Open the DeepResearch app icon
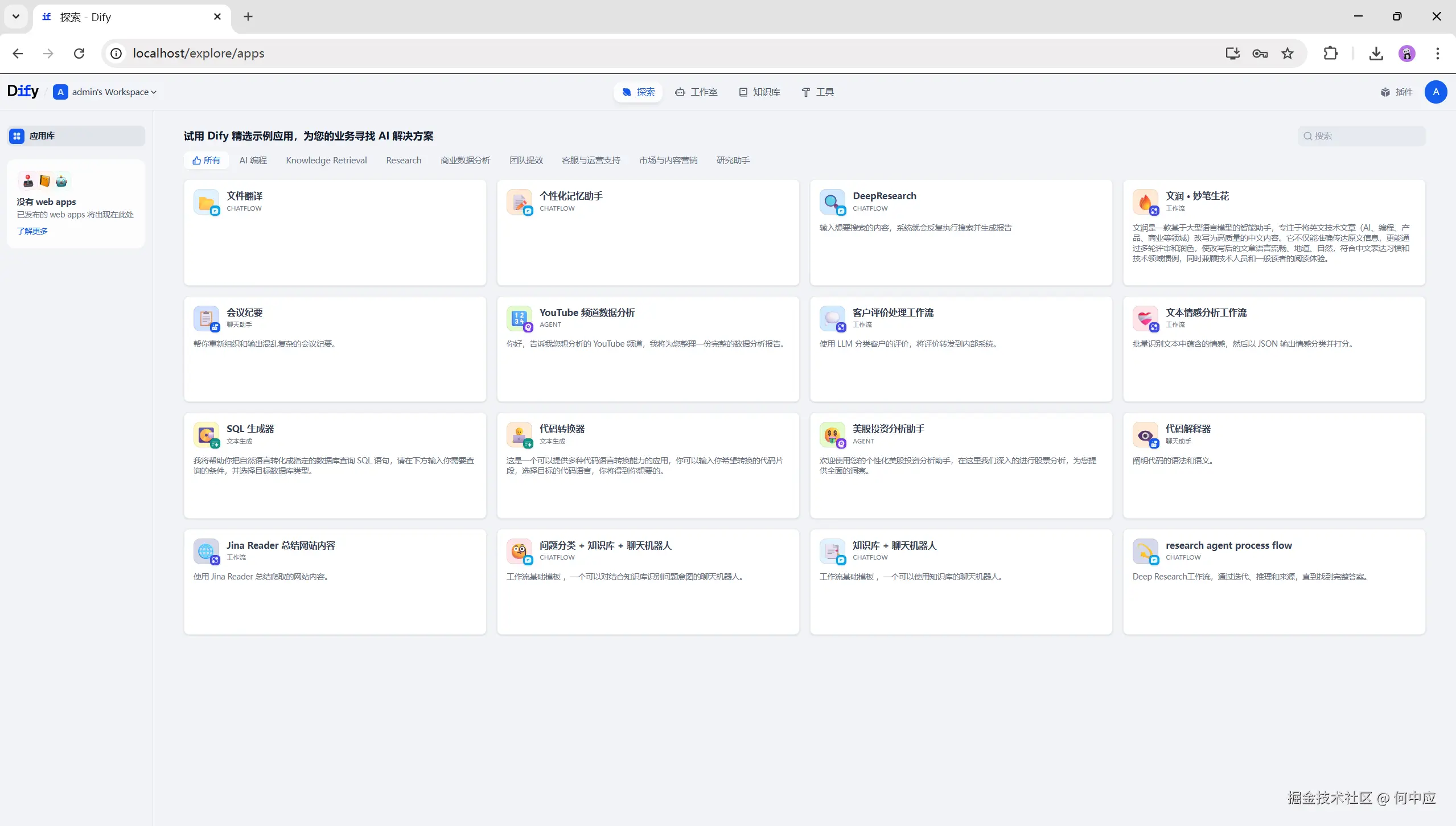This screenshot has width=1456, height=826. (x=832, y=202)
